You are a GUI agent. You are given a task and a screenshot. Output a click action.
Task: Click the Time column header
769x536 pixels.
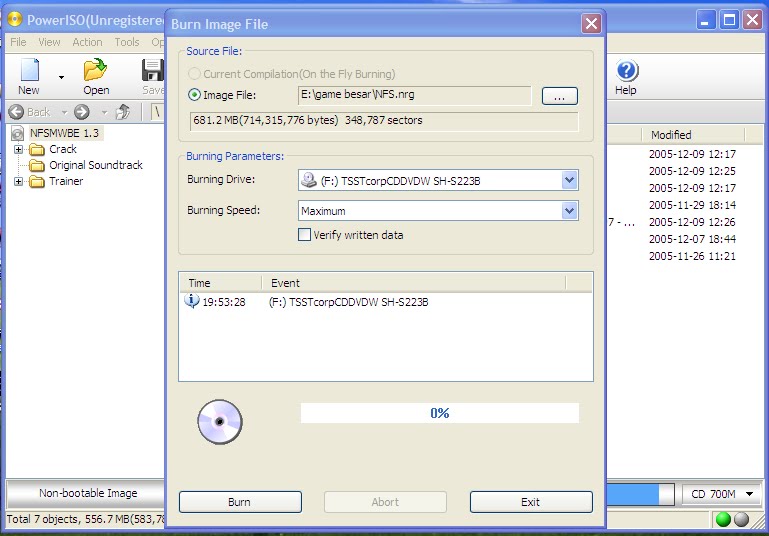220,283
